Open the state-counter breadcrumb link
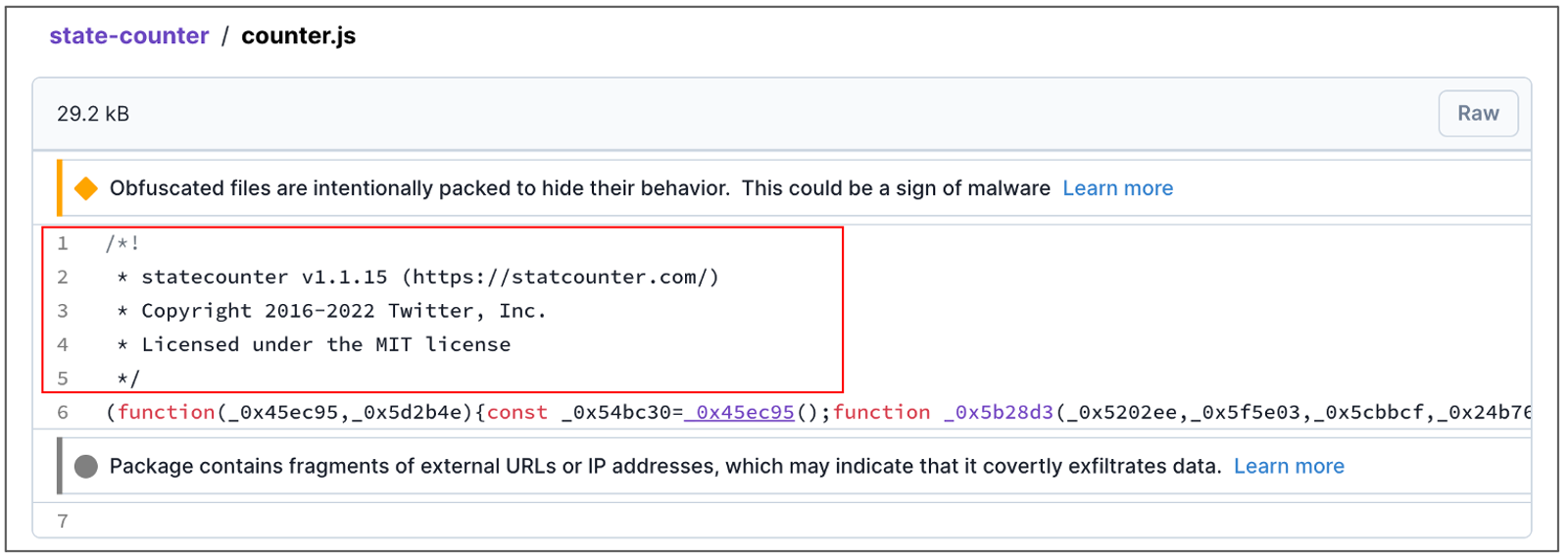 click(x=128, y=36)
